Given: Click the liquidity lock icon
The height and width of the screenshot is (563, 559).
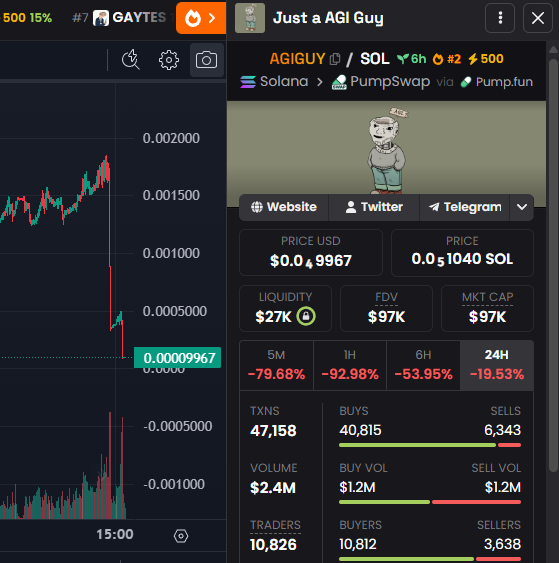Looking at the screenshot, I should [306, 316].
